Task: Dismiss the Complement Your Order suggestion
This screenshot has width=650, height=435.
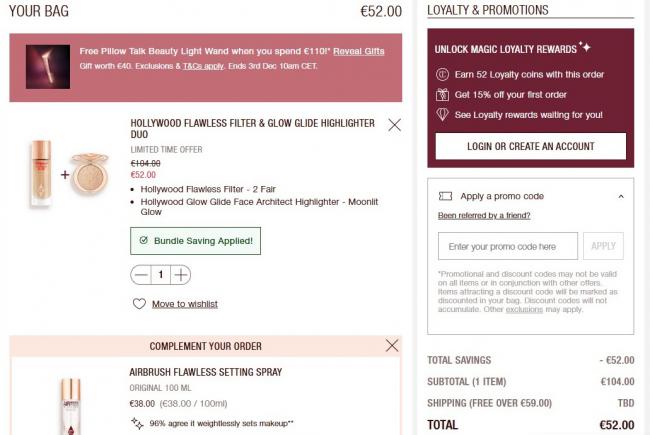Action: click(x=392, y=345)
